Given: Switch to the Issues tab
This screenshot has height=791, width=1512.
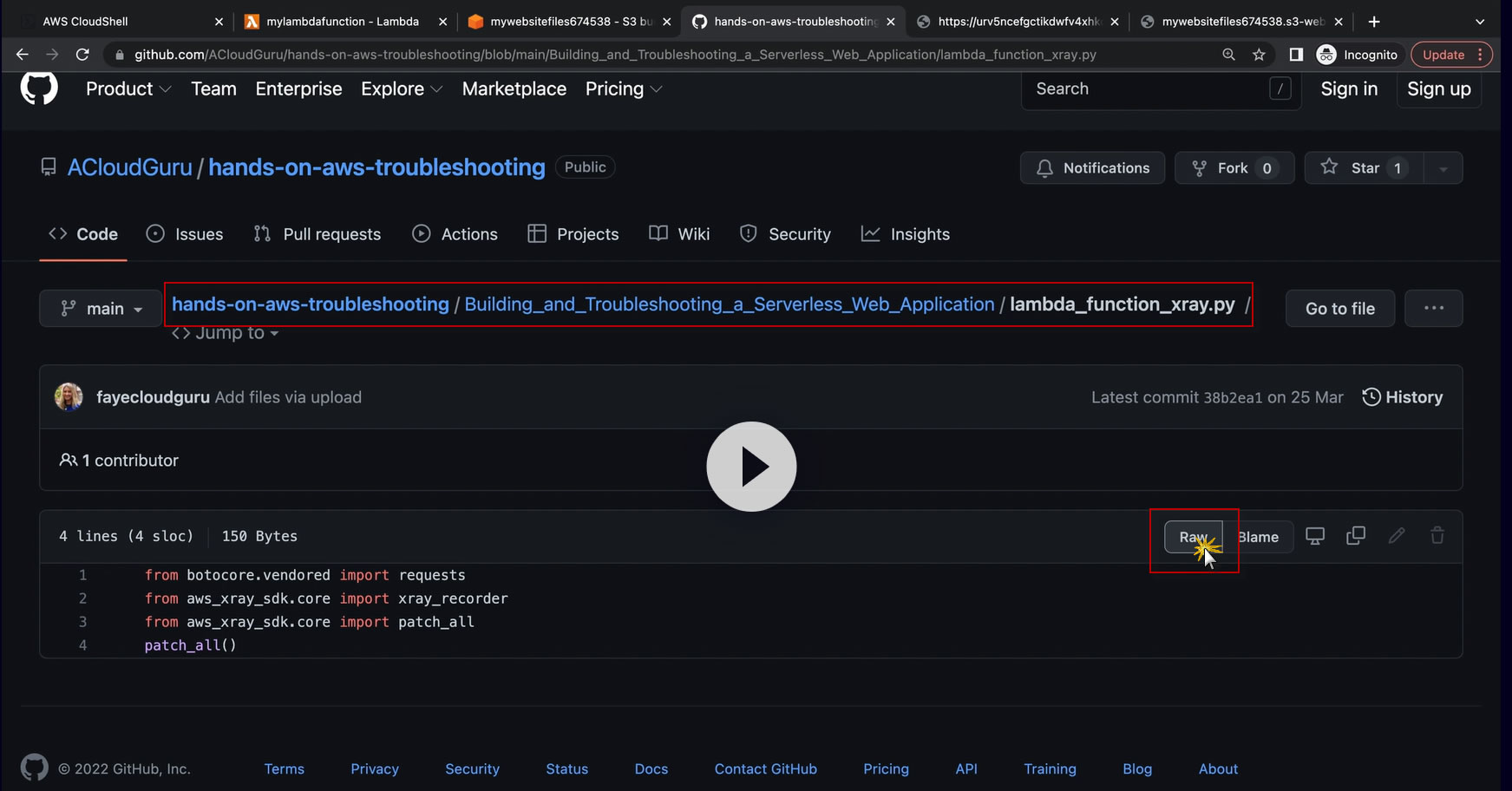Looking at the screenshot, I should (x=185, y=234).
